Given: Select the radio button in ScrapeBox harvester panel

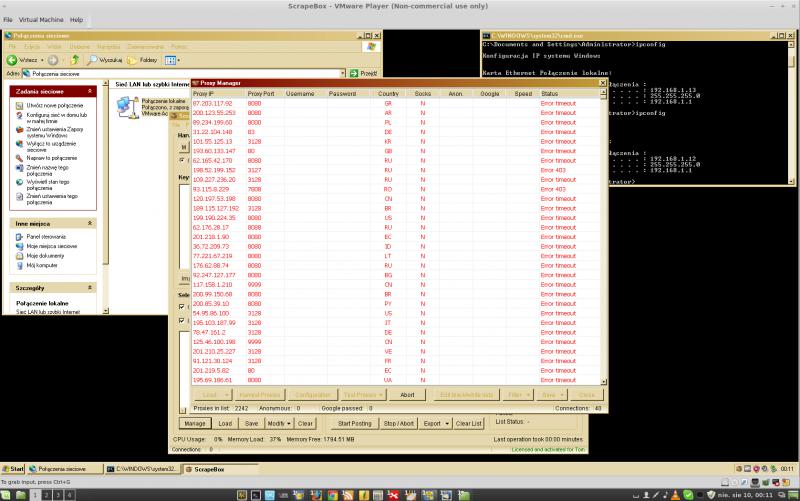Looking at the screenshot, I should click(x=182, y=159).
